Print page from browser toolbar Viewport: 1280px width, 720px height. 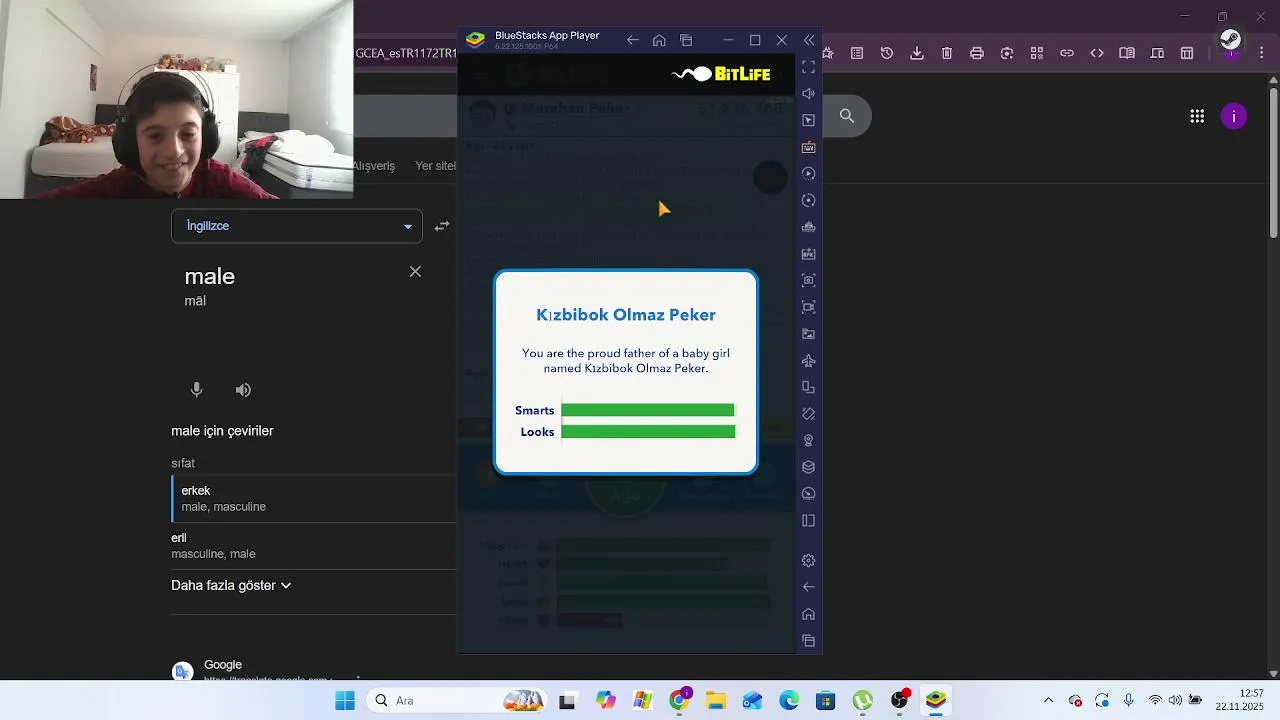[977, 53]
